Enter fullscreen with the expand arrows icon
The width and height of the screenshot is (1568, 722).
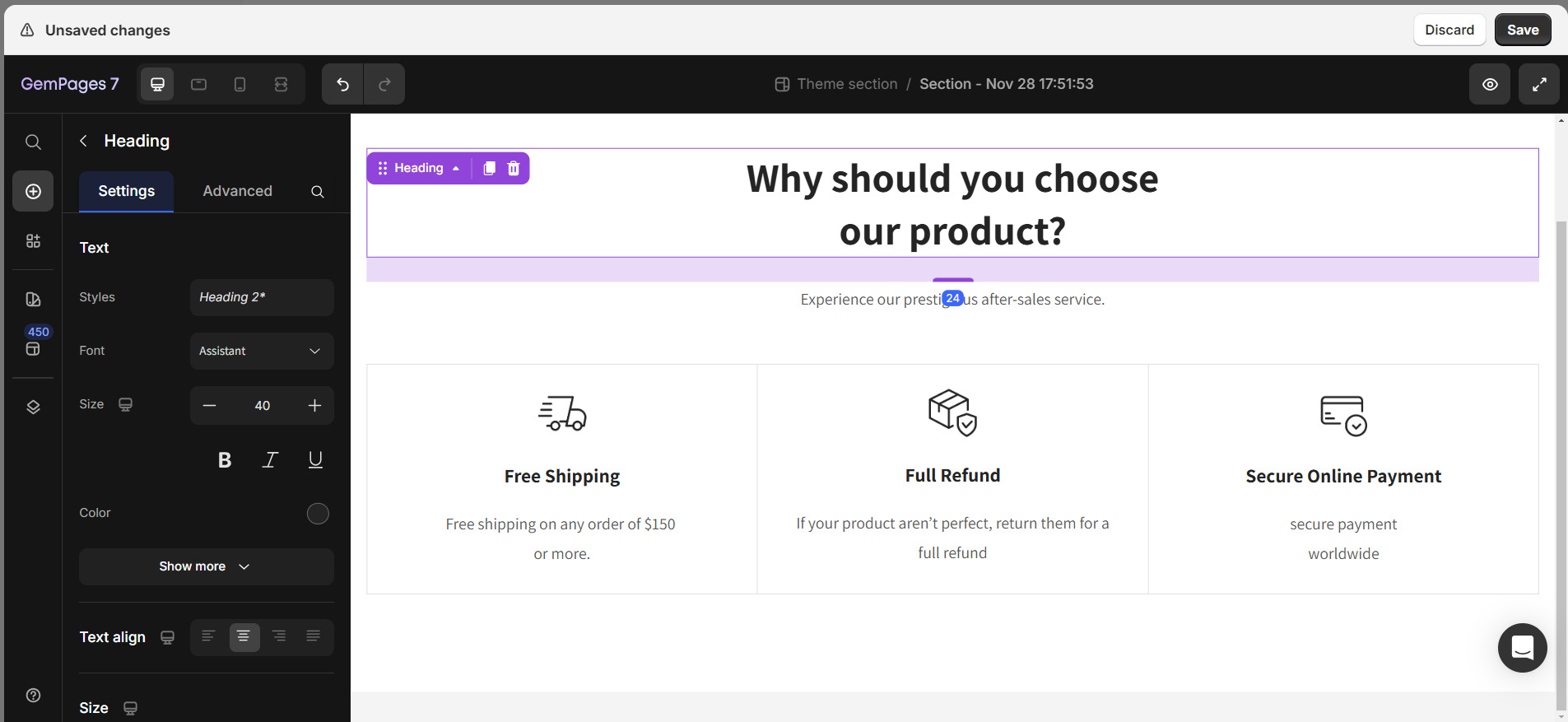point(1538,84)
